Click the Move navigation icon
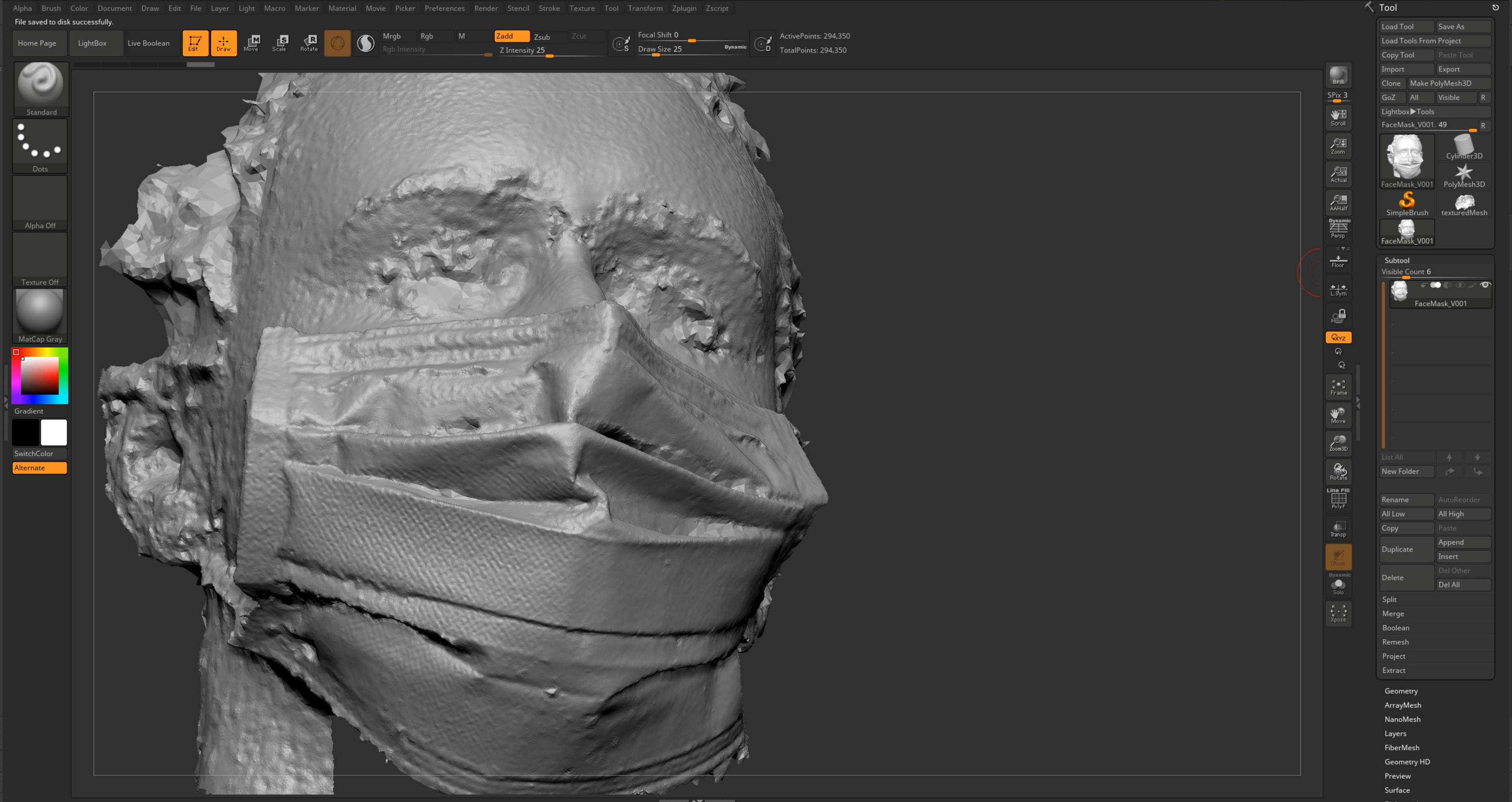The image size is (1512, 802). (x=1338, y=415)
